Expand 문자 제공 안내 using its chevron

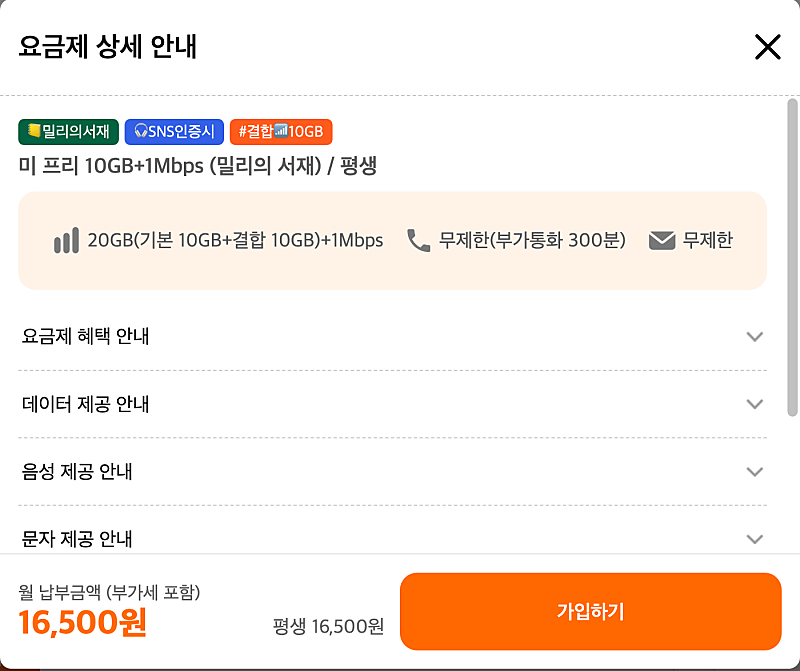coord(755,539)
